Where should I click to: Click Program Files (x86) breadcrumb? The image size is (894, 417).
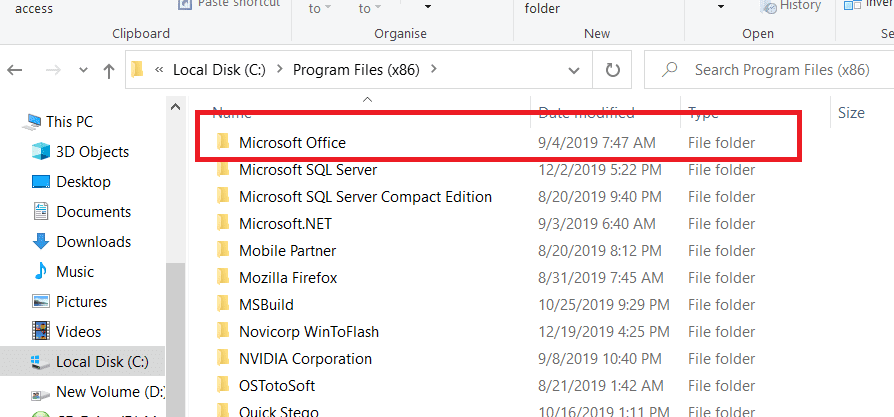356,70
